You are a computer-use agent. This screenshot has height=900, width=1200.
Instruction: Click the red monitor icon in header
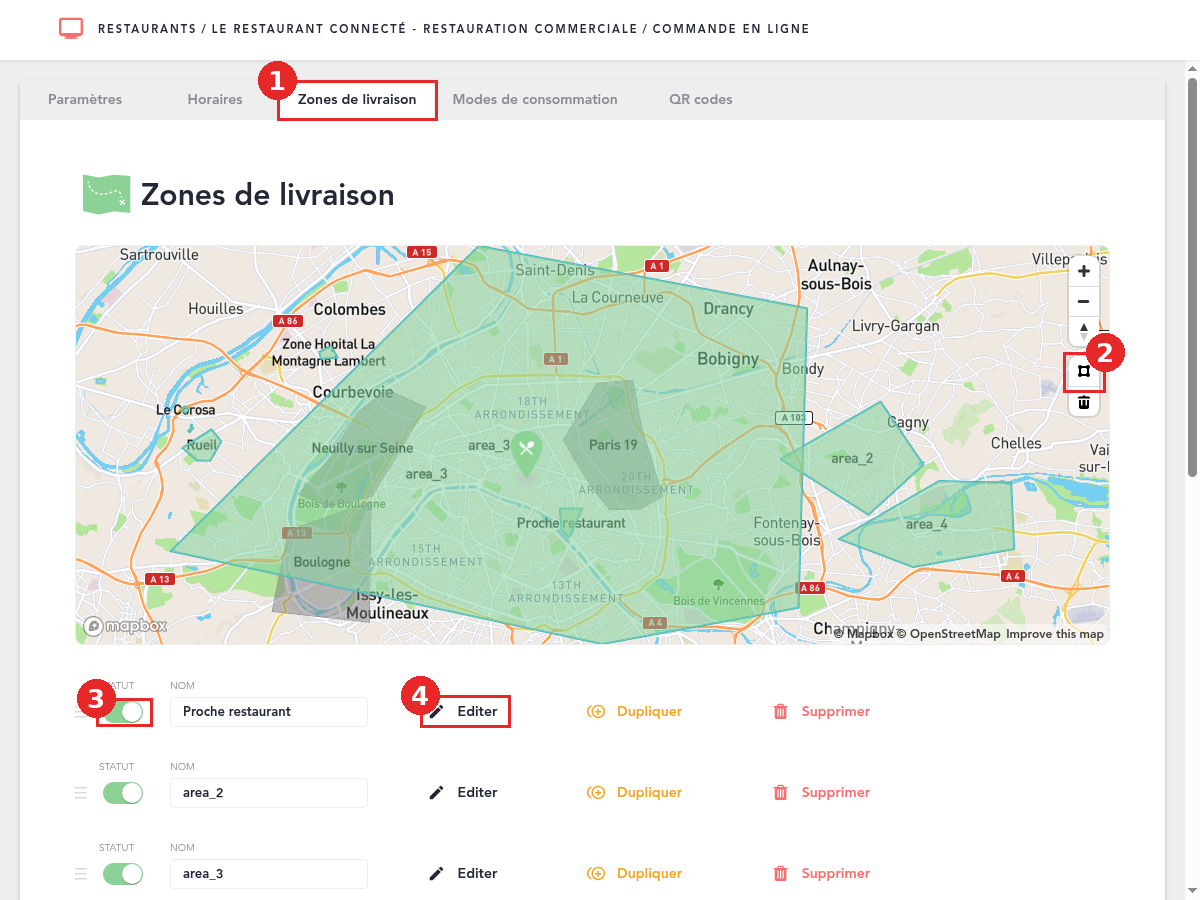tap(71, 28)
